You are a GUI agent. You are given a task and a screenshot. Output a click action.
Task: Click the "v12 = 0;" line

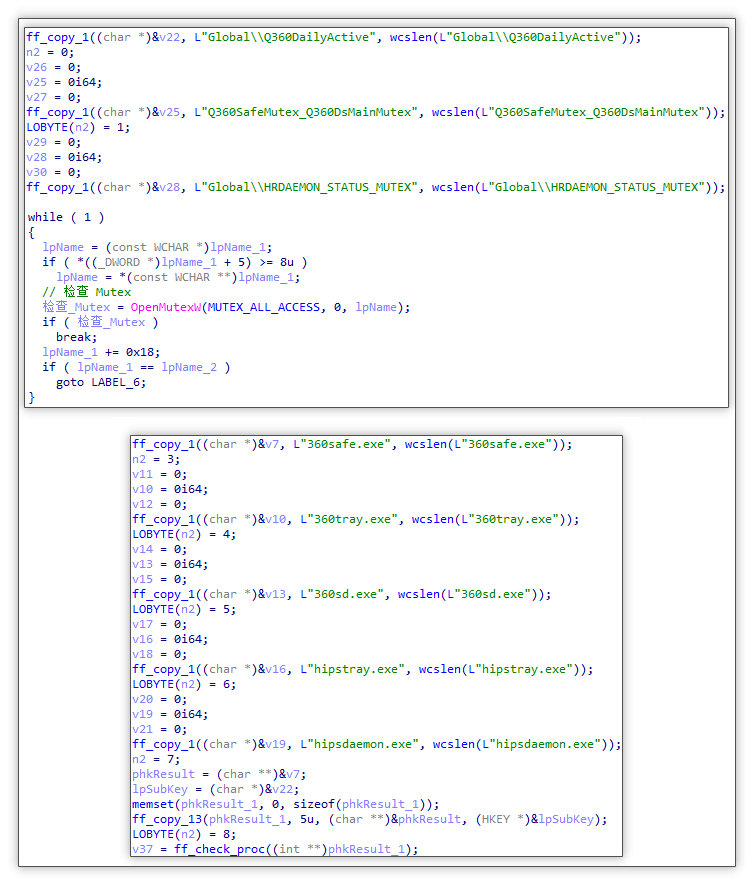(159, 505)
